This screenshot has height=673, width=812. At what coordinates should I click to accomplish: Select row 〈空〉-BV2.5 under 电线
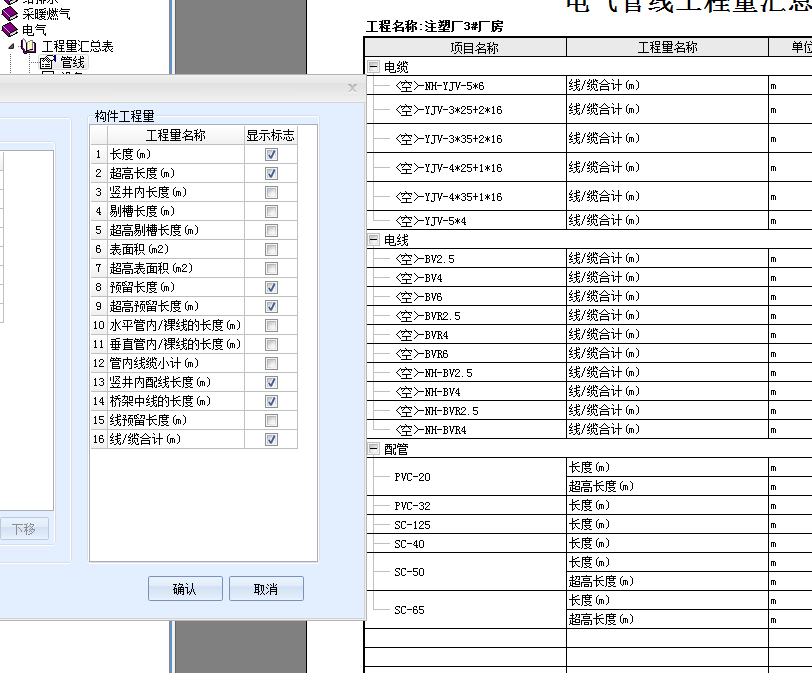point(425,259)
